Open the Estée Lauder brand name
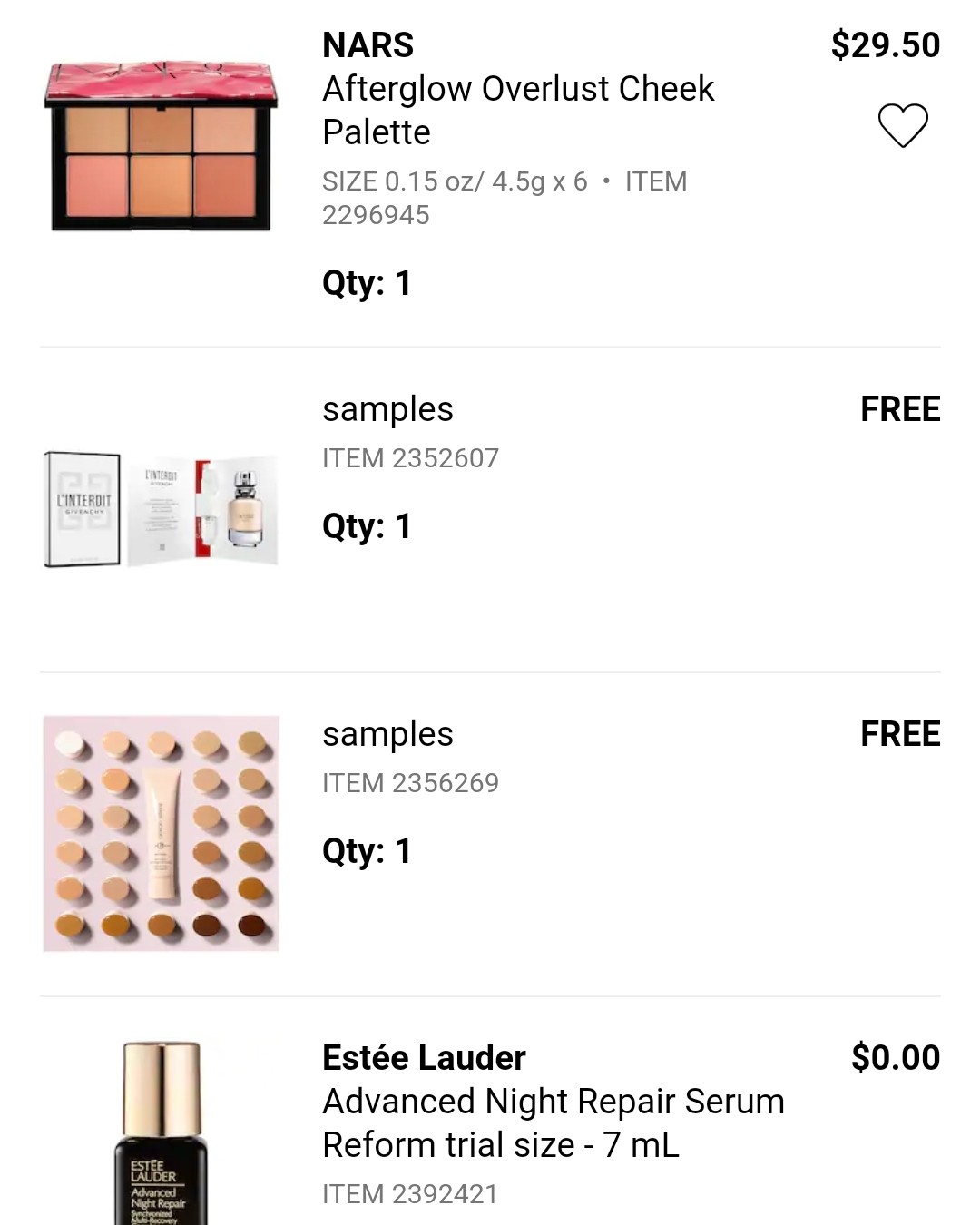The width and height of the screenshot is (980, 1225). pos(424,1057)
